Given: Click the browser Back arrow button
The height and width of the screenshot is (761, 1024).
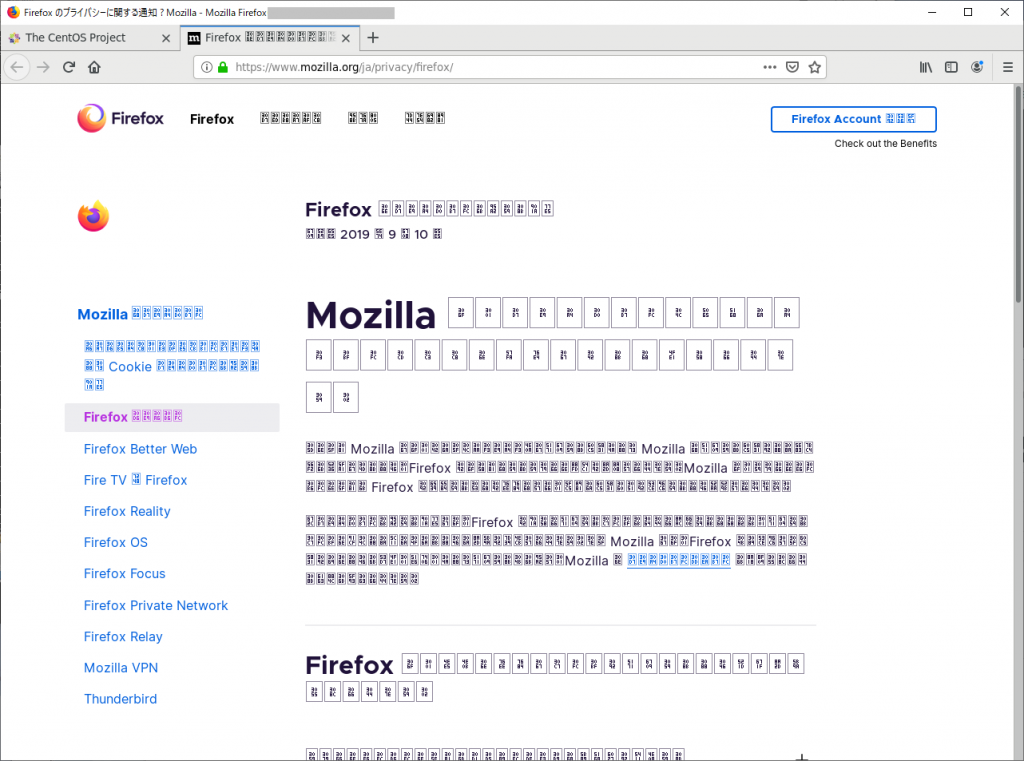Looking at the screenshot, I should coord(17,67).
